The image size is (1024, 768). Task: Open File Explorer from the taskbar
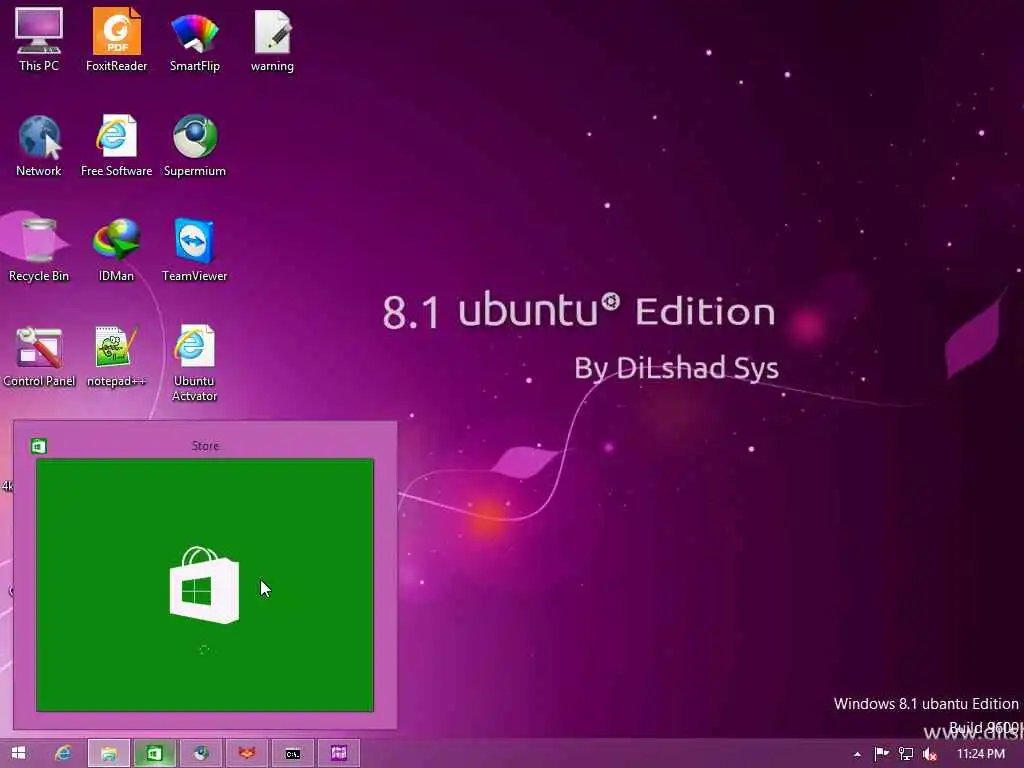click(109, 753)
